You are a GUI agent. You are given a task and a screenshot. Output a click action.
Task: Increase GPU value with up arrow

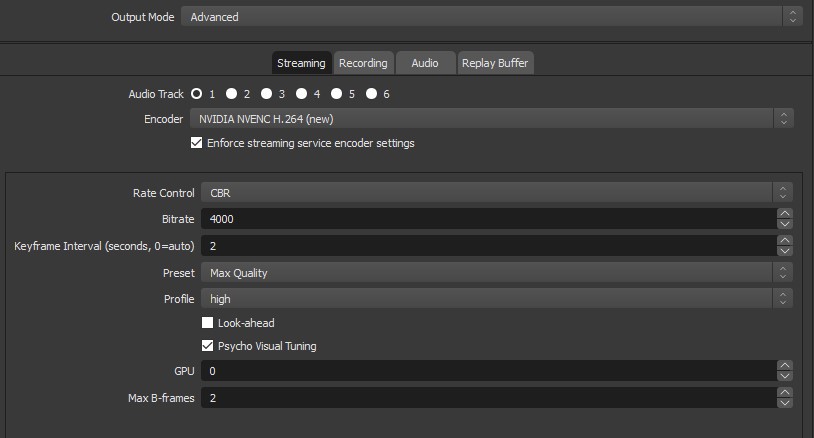pos(784,365)
